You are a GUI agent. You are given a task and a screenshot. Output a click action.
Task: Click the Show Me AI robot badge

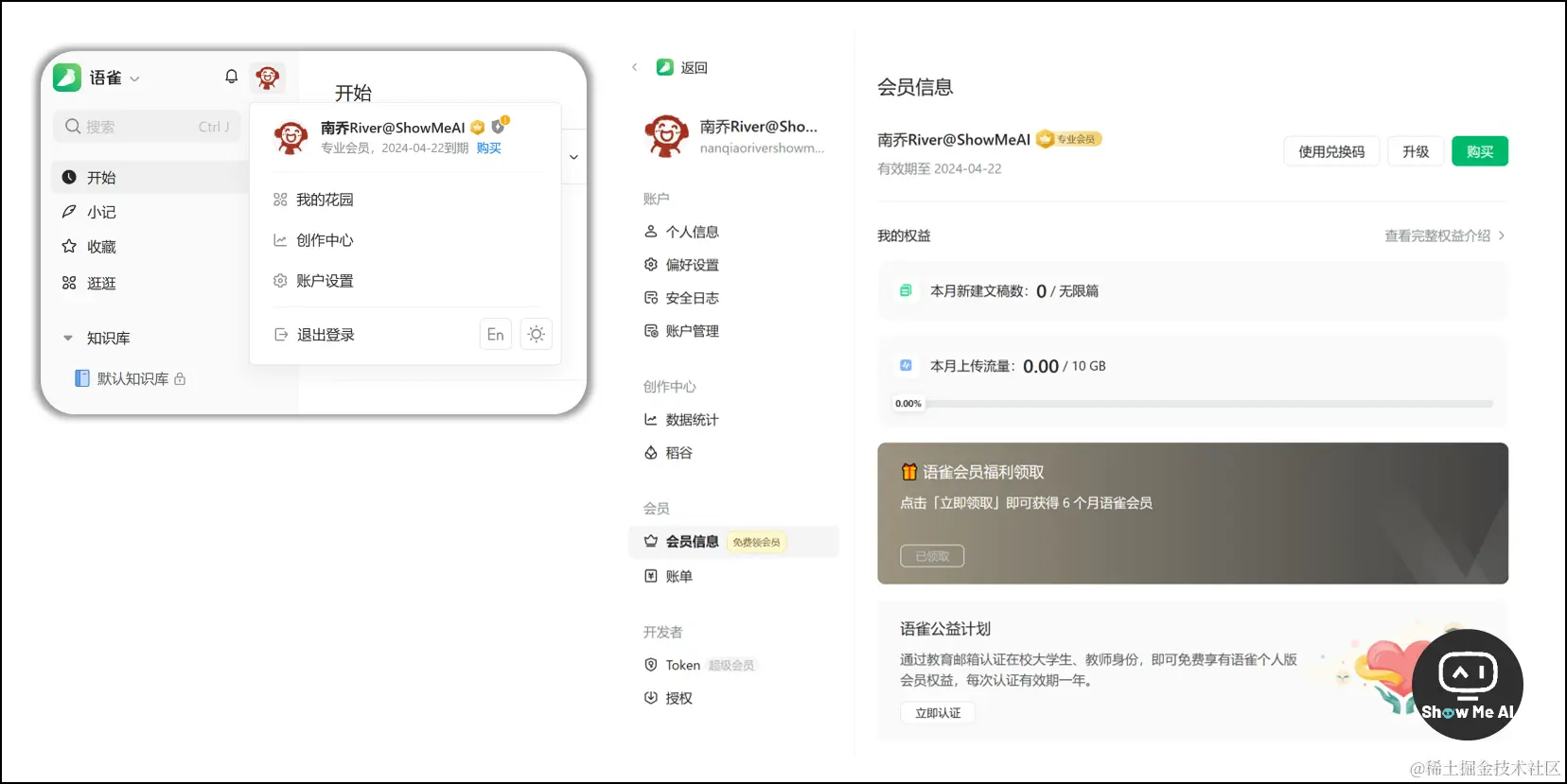[x=1468, y=685]
